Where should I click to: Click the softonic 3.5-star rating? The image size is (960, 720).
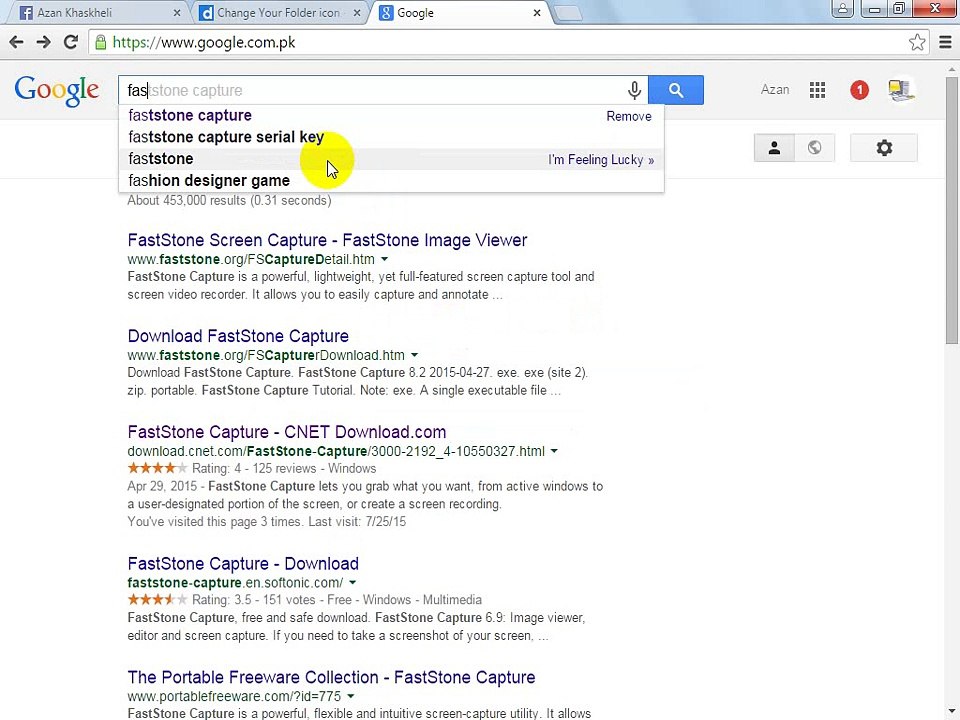157,600
